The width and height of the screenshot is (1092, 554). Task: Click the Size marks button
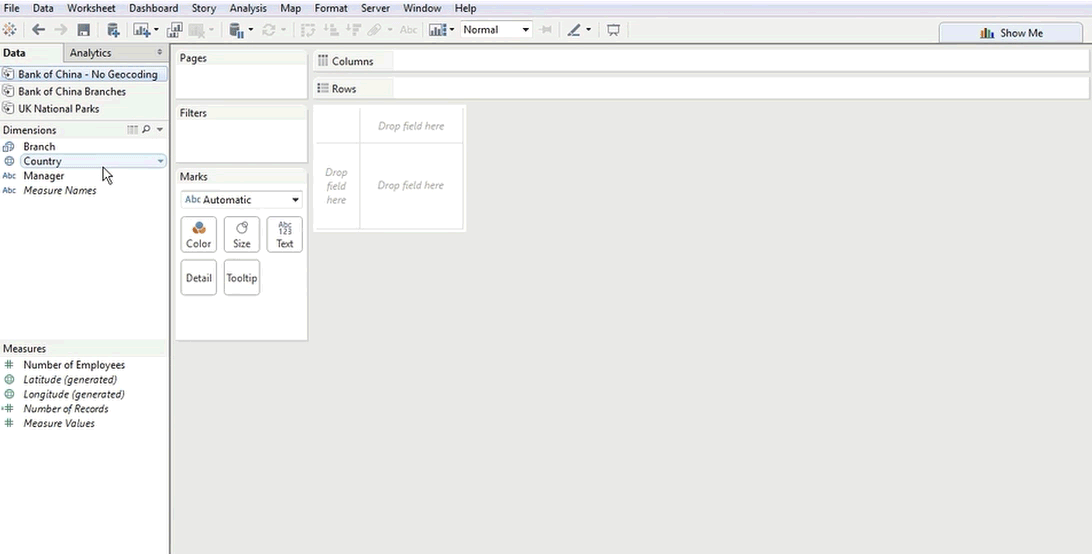pos(241,235)
